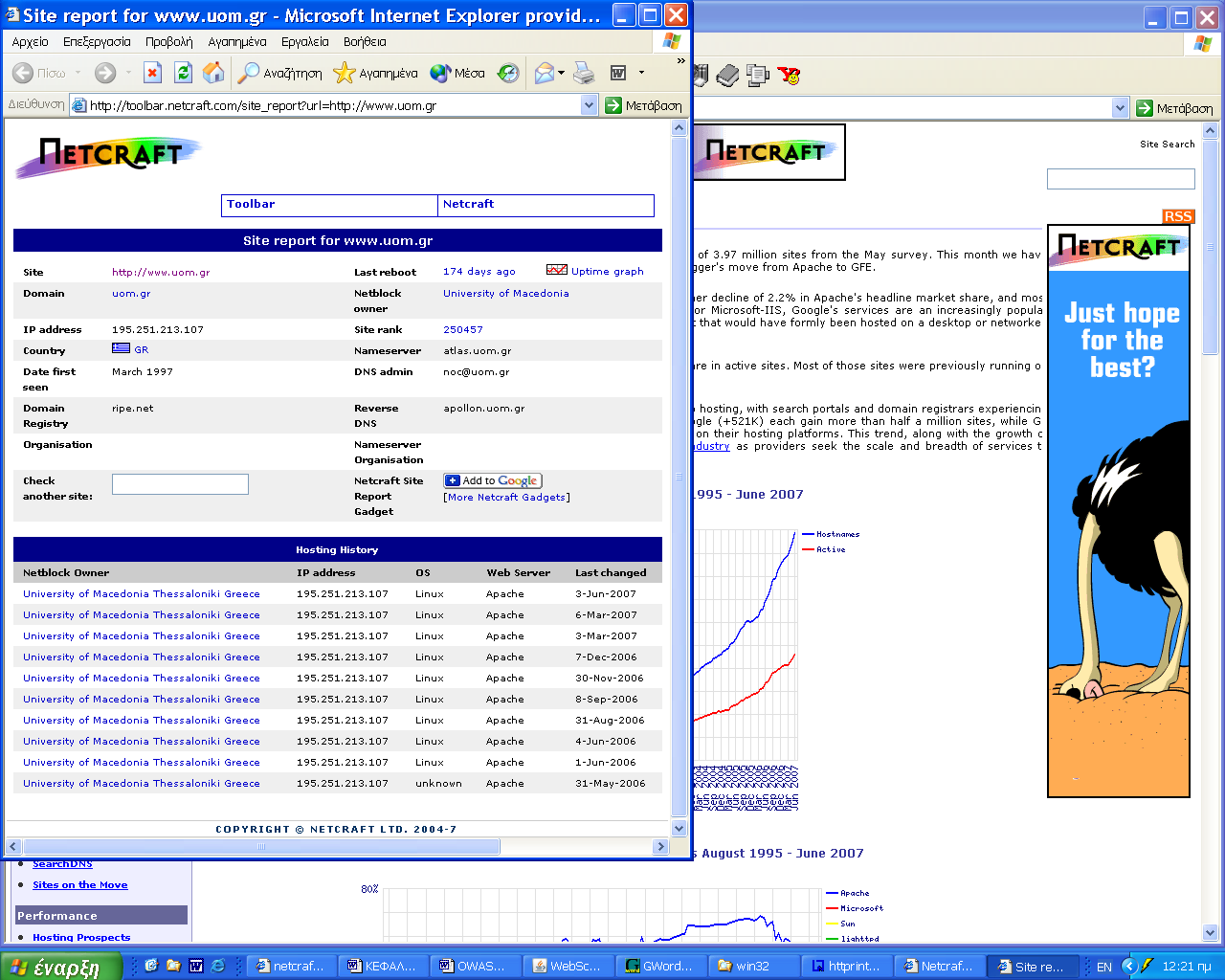
Task: Open the Επεξεργασία (Edit) menu
Action: [97, 41]
